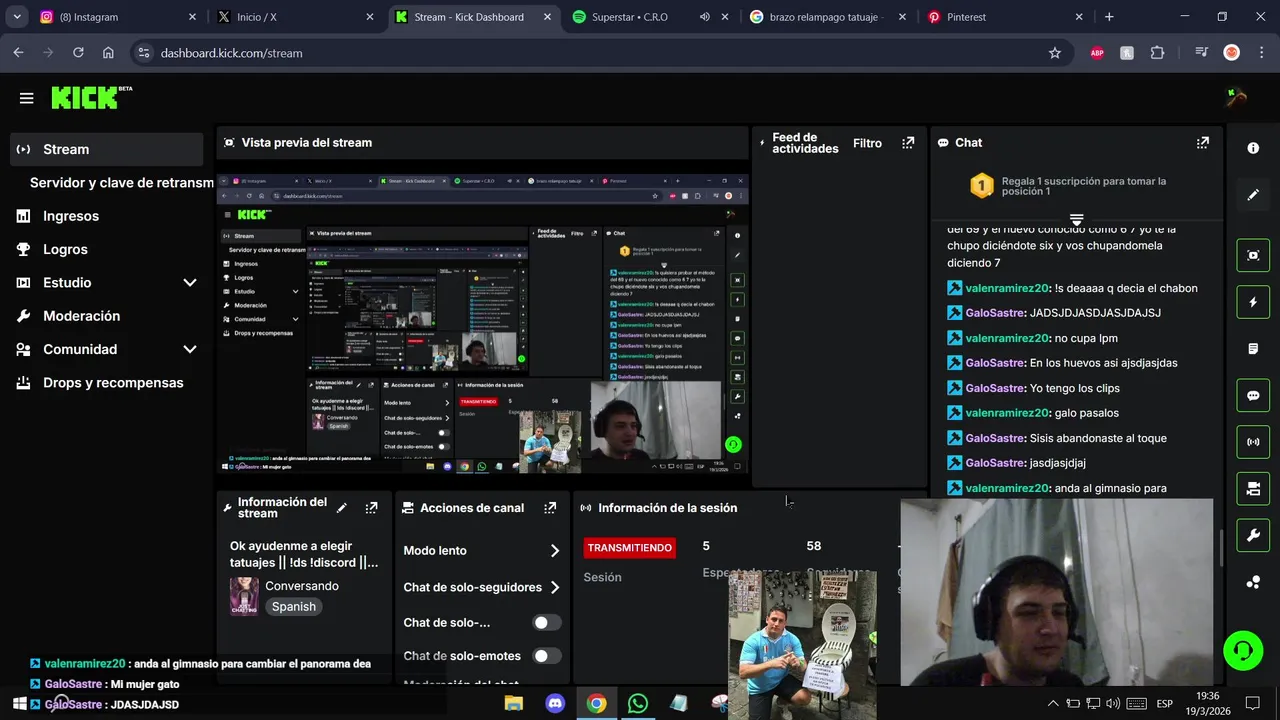Go to Logros in sidebar
The image size is (1280, 720).
coord(65,249)
